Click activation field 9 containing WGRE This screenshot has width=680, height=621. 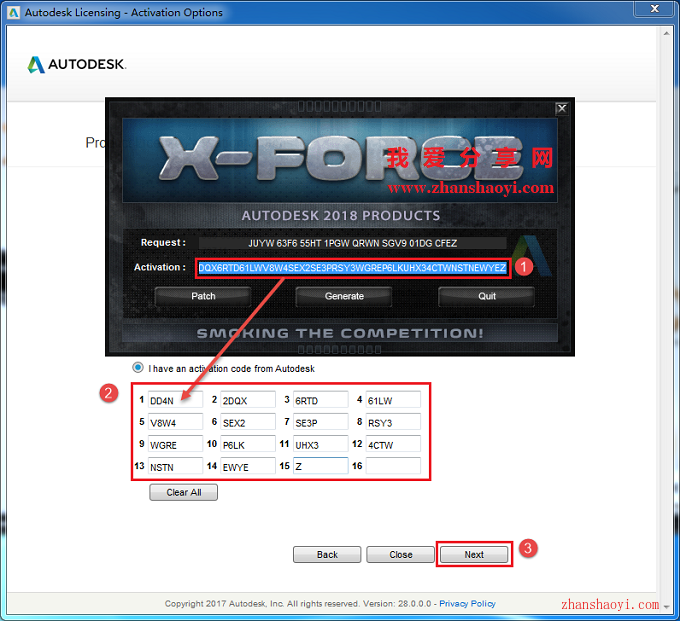tap(175, 444)
